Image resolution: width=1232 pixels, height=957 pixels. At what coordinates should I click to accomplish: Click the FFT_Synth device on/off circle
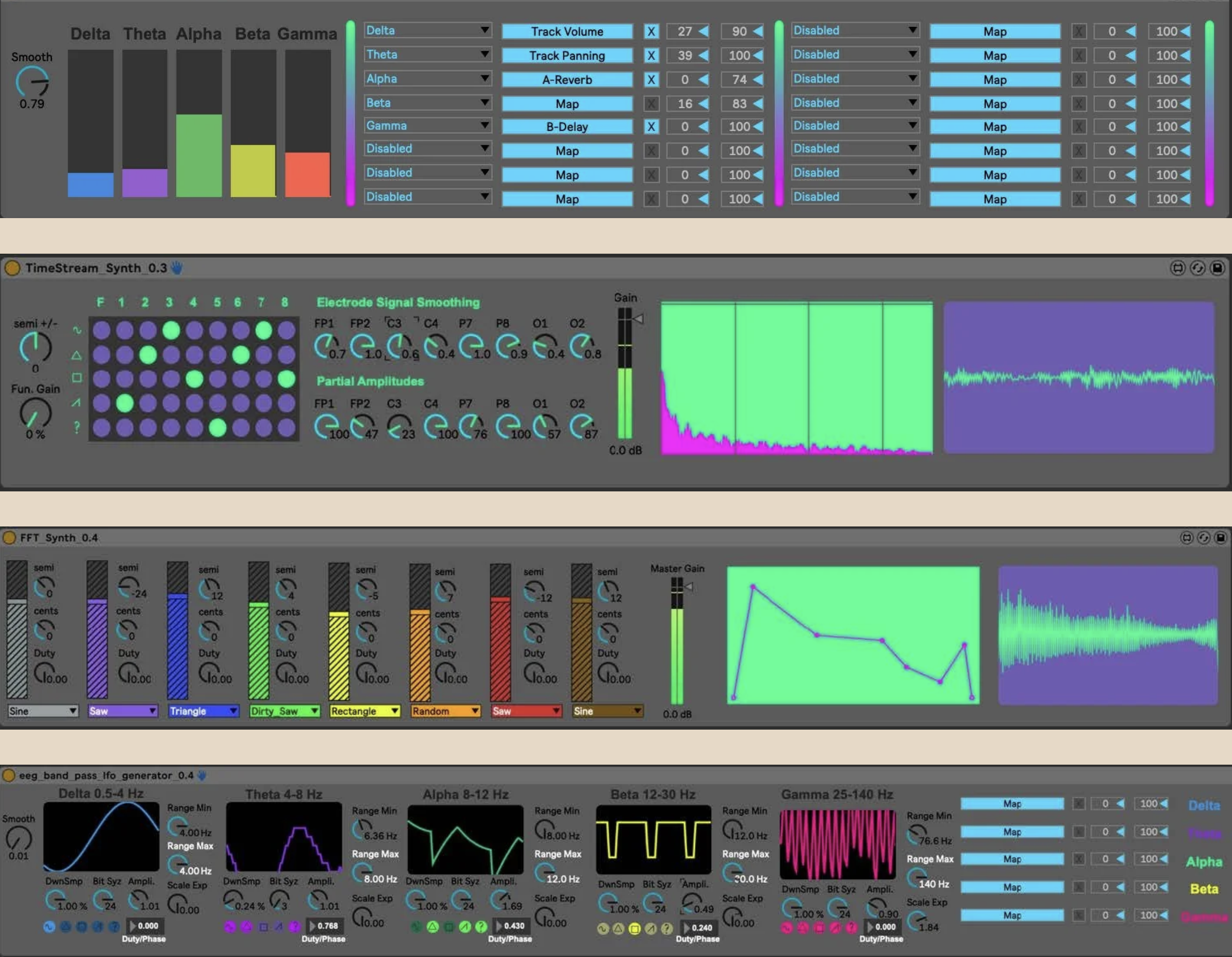tap(9, 538)
